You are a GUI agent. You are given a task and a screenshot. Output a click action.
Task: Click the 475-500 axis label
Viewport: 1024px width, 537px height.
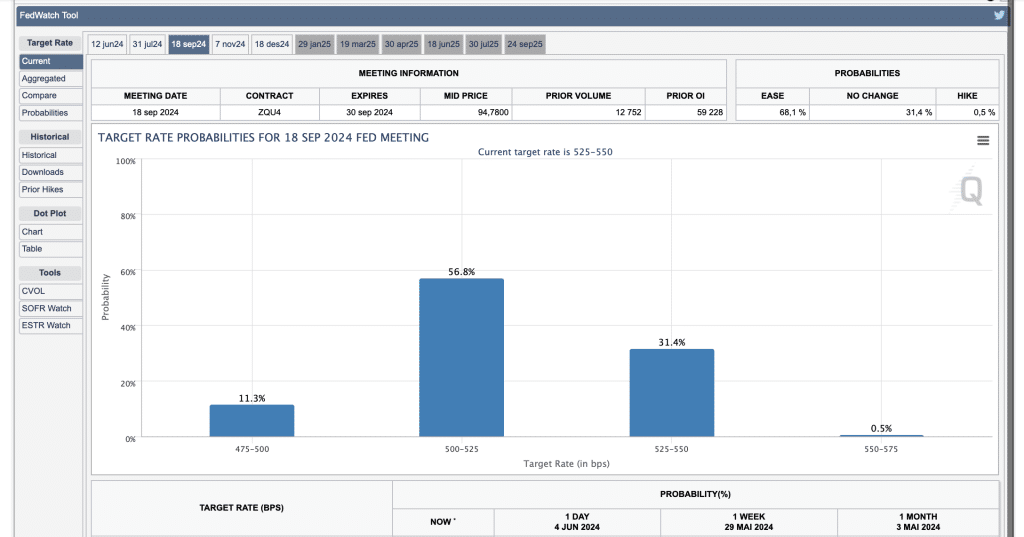(x=252, y=449)
